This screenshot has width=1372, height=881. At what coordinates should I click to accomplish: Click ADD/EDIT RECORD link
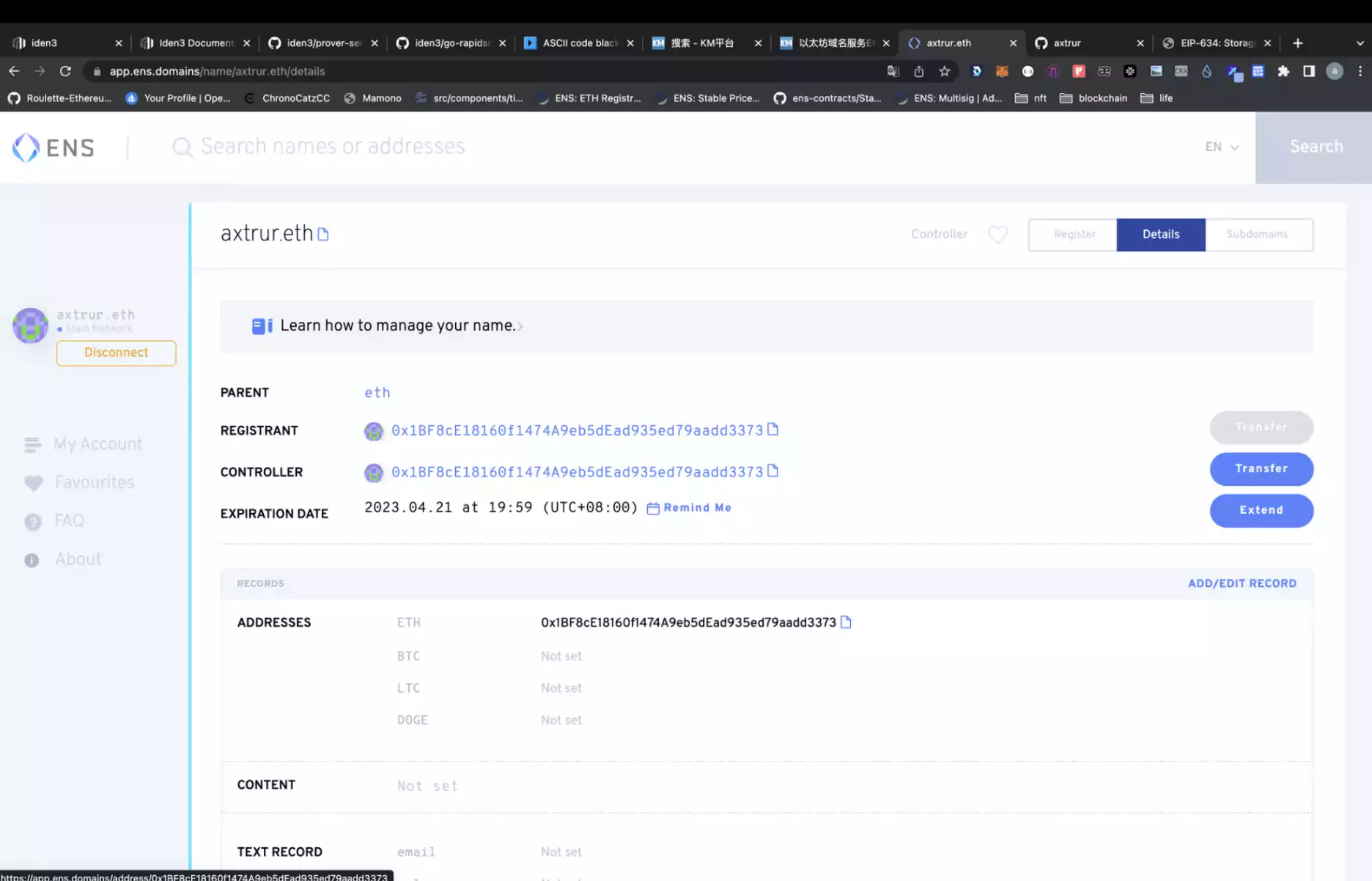[1242, 583]
